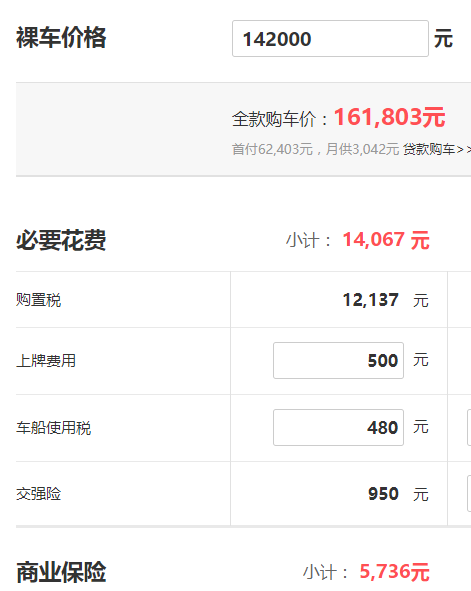
Task: Click the 裸车价格 heading label
Action: coord(61,38)
